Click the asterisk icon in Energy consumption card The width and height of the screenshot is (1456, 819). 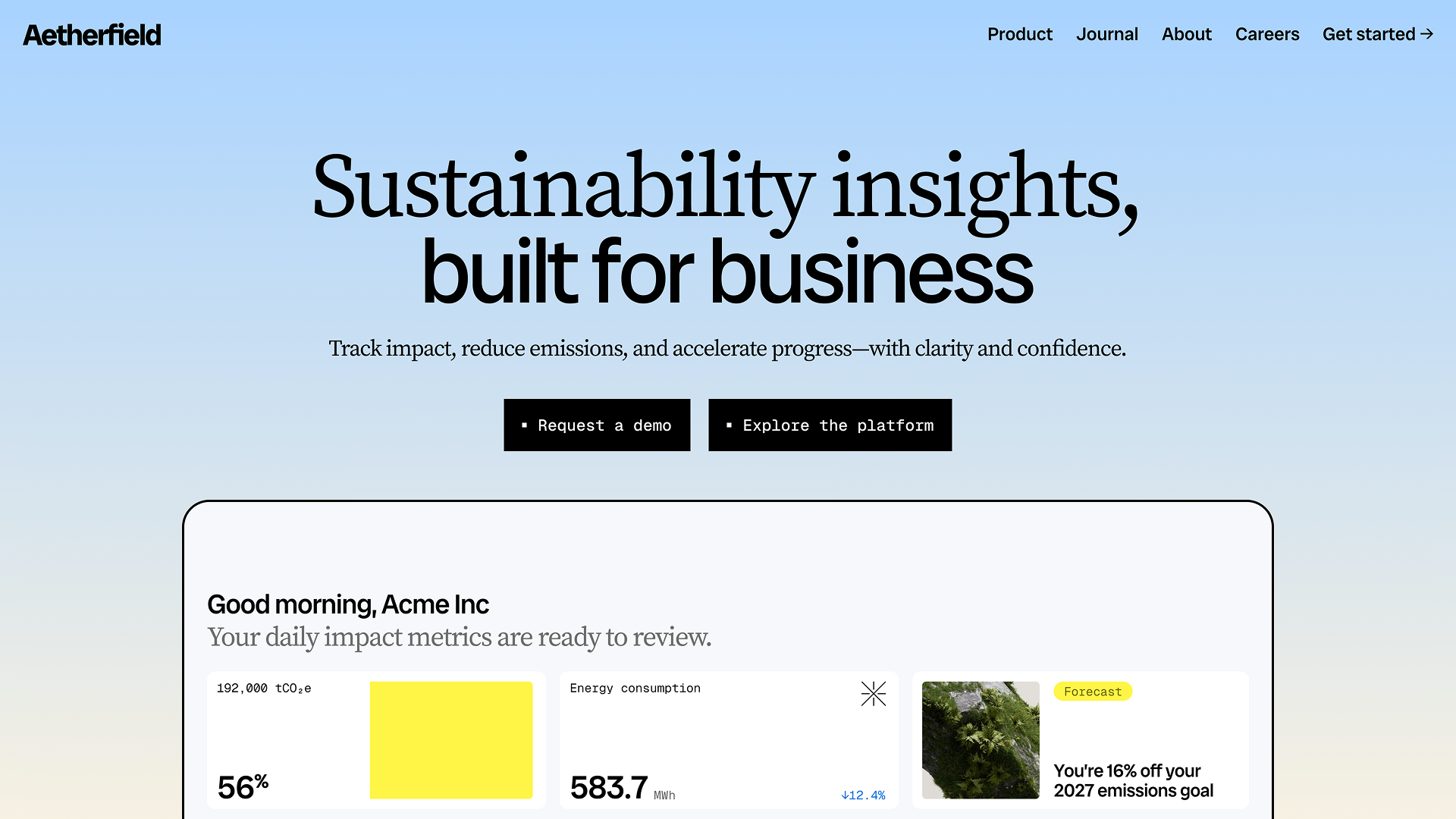pyautogui.click(x=873, y=693)
